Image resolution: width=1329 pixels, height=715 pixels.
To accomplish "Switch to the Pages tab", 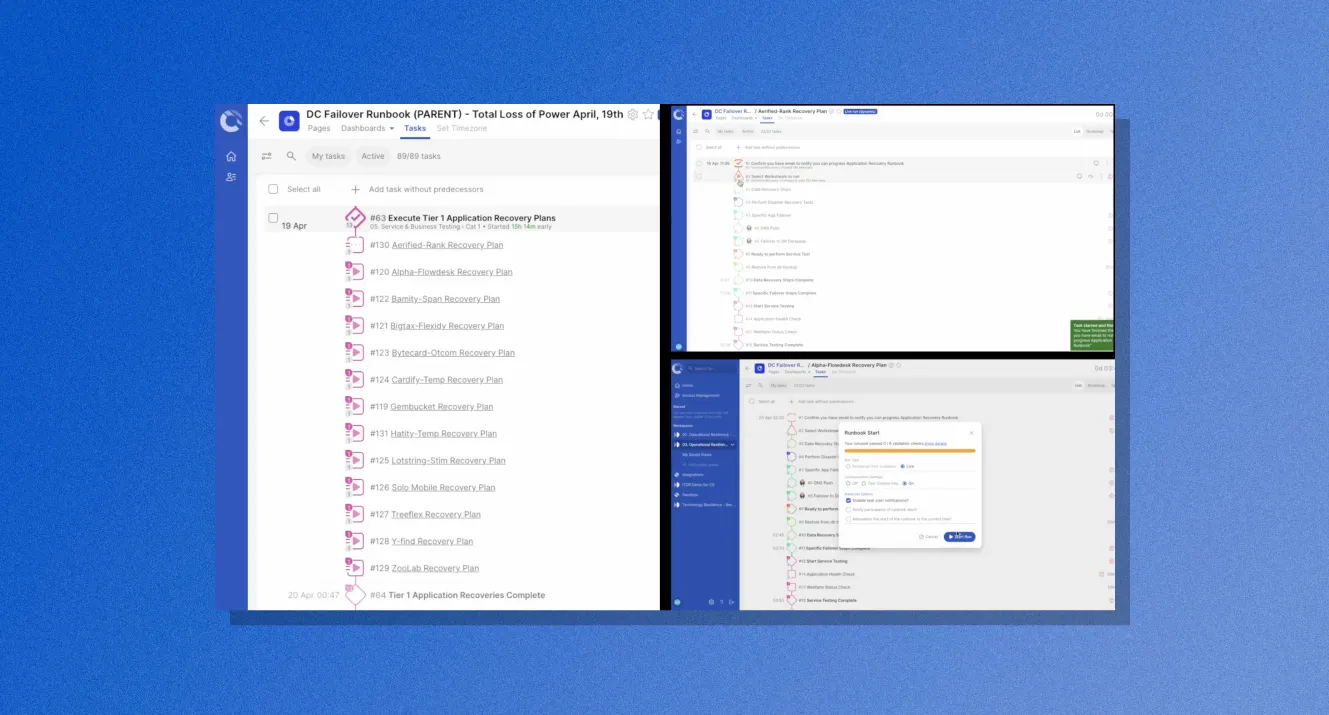I will pos(319,128).
